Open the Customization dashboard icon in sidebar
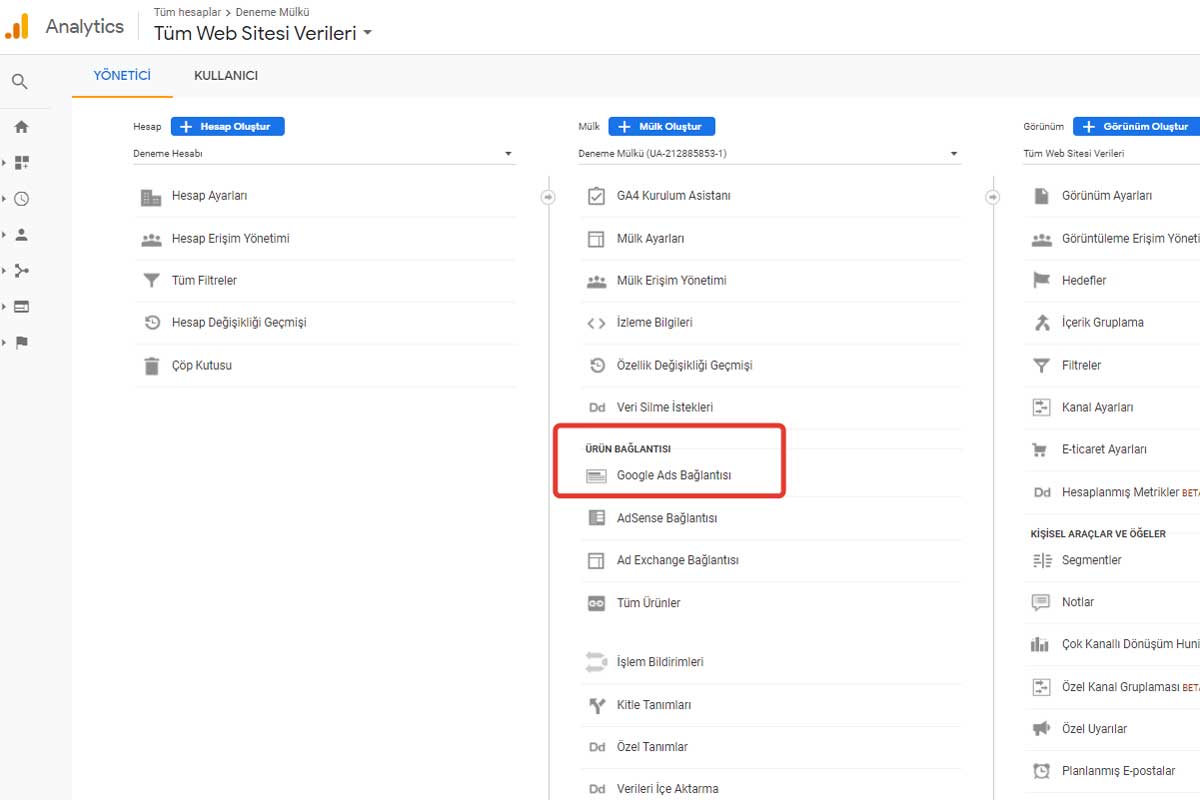The image size is (1200, 800). [21, 162]
